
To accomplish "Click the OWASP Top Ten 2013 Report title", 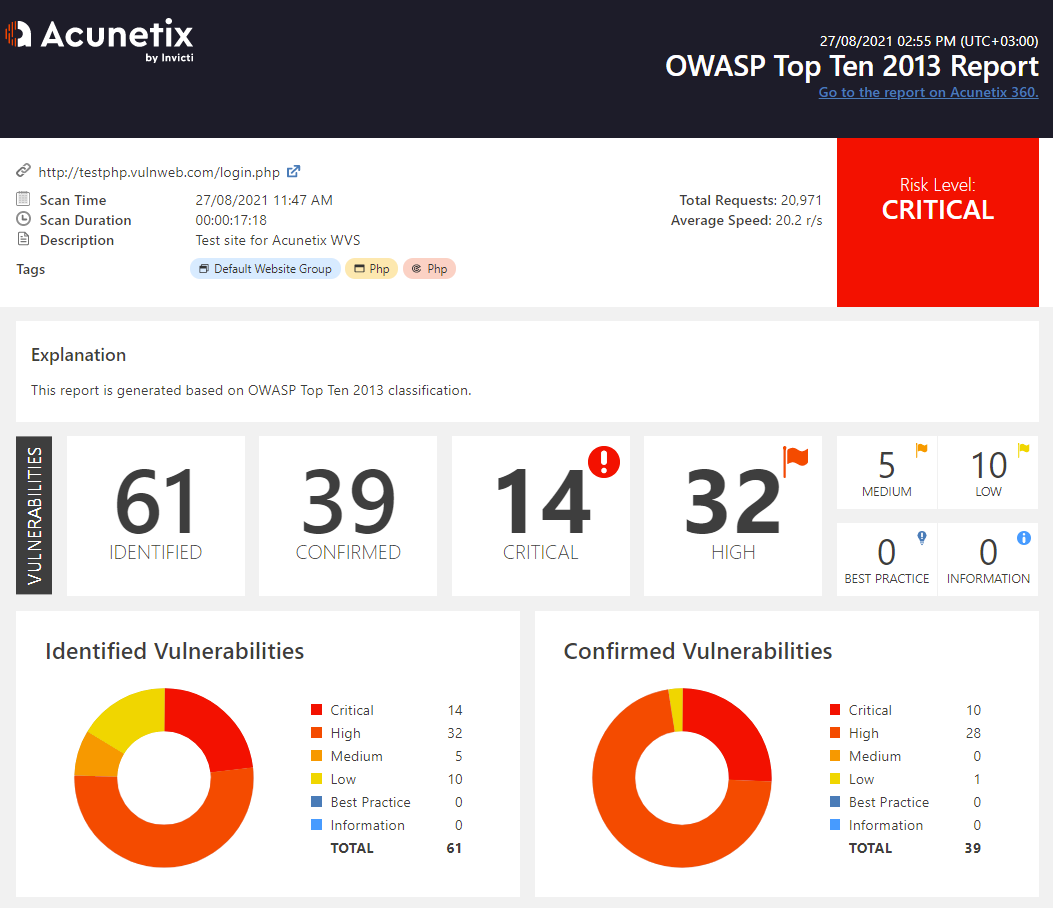I will (852, 66).
